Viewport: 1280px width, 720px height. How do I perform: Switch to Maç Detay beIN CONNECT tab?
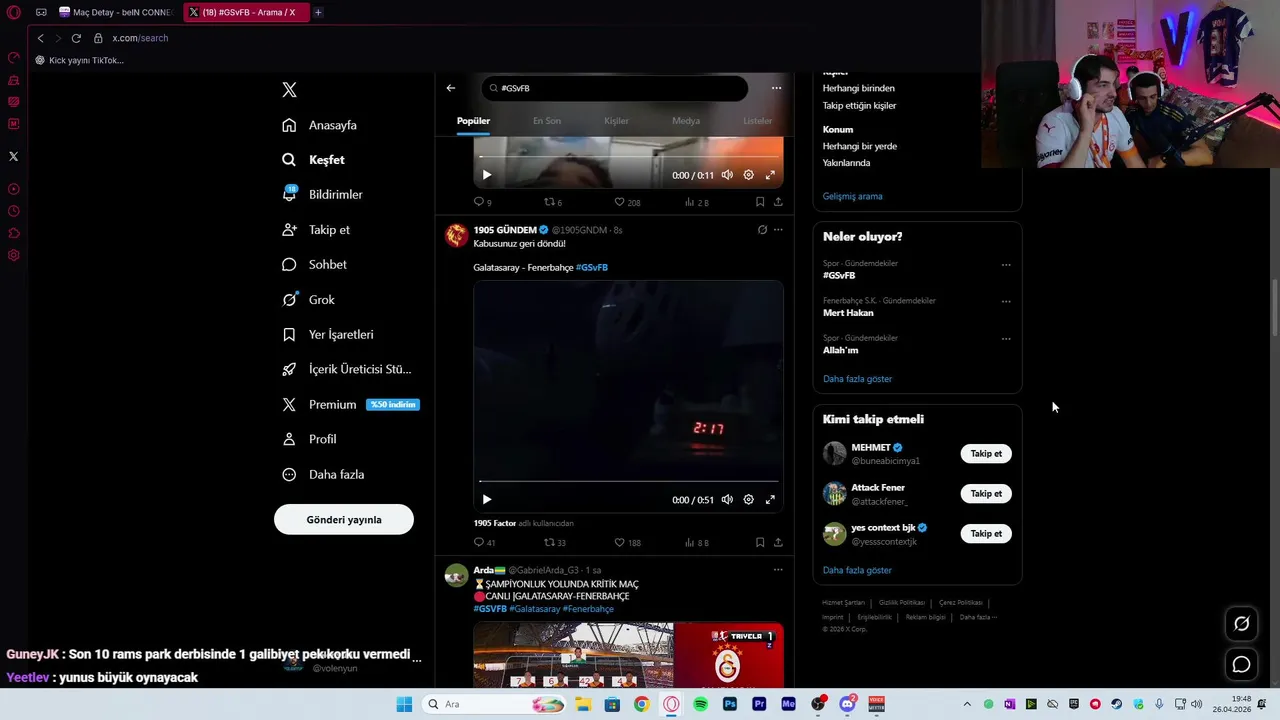tap(116, 12)
